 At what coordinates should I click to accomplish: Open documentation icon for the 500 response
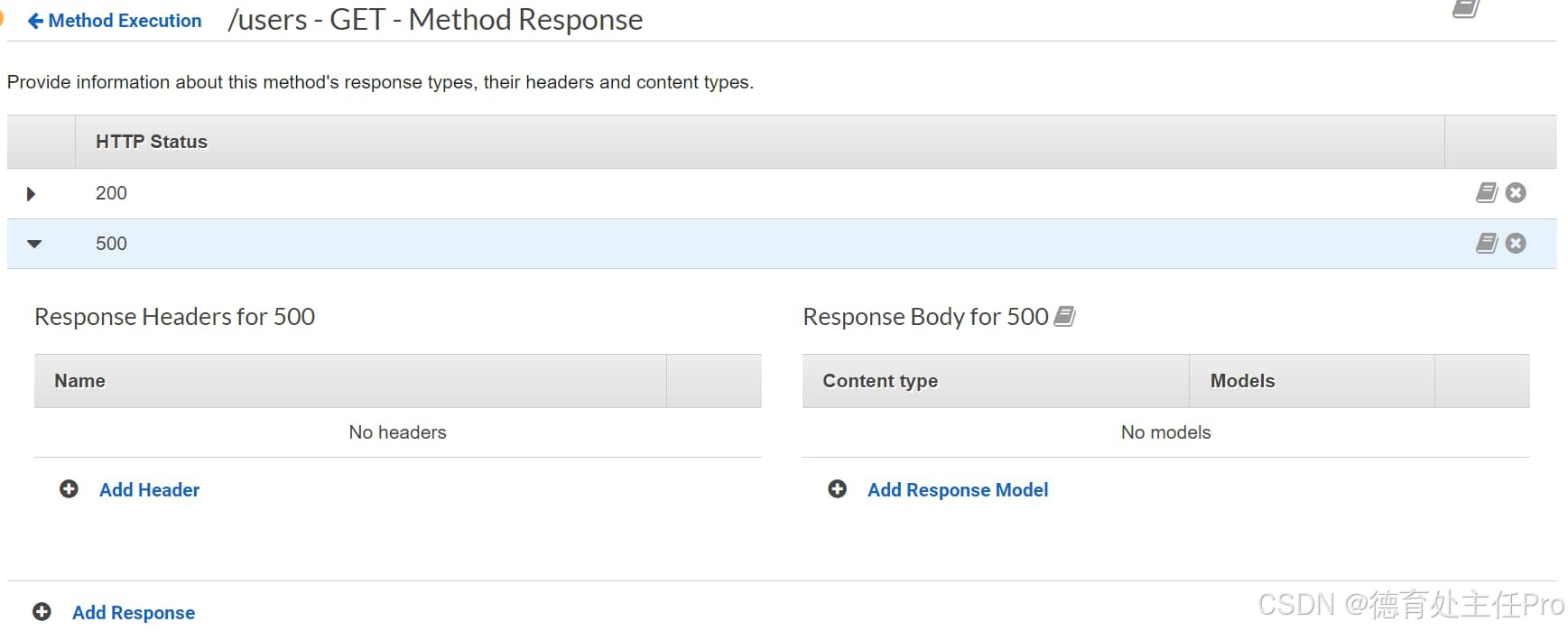[1487, 243]
